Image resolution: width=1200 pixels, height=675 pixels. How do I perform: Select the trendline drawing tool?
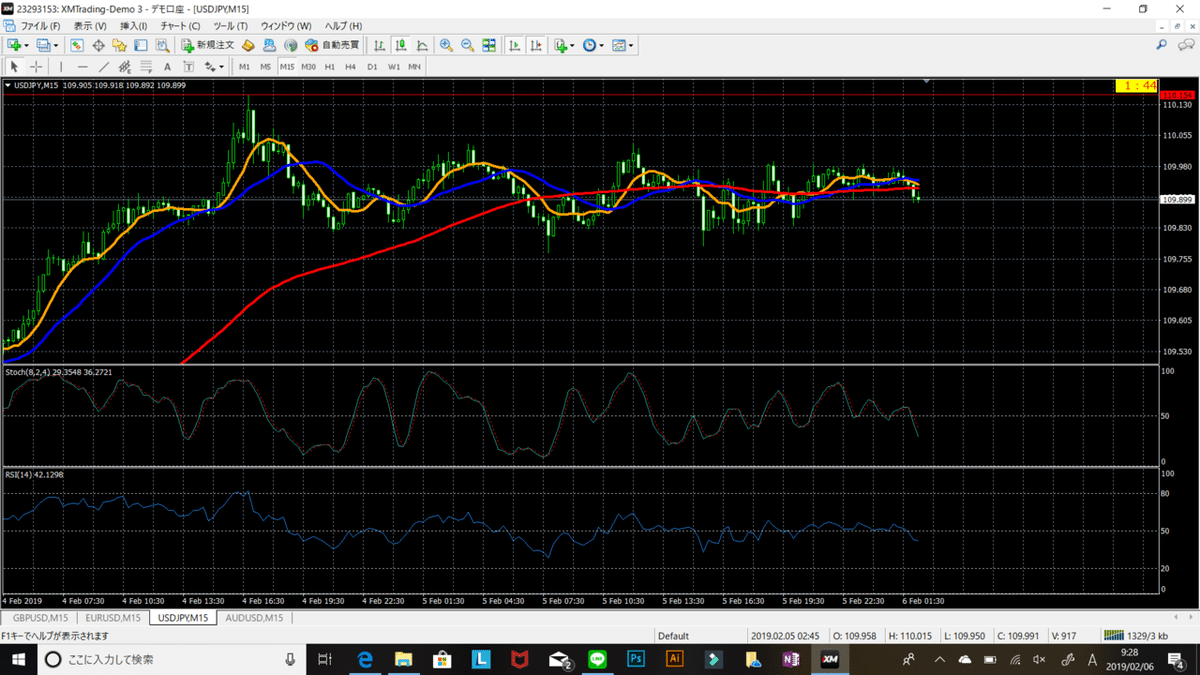104,66
